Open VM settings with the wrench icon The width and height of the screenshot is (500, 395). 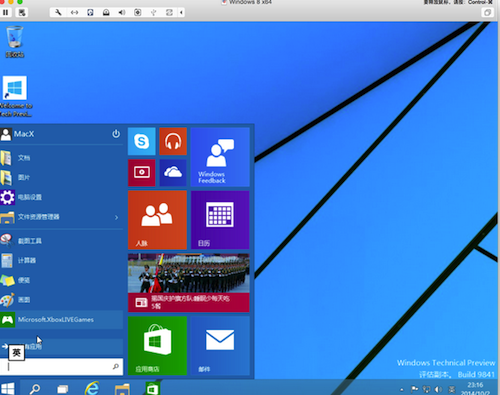click(x=58, y=13)
